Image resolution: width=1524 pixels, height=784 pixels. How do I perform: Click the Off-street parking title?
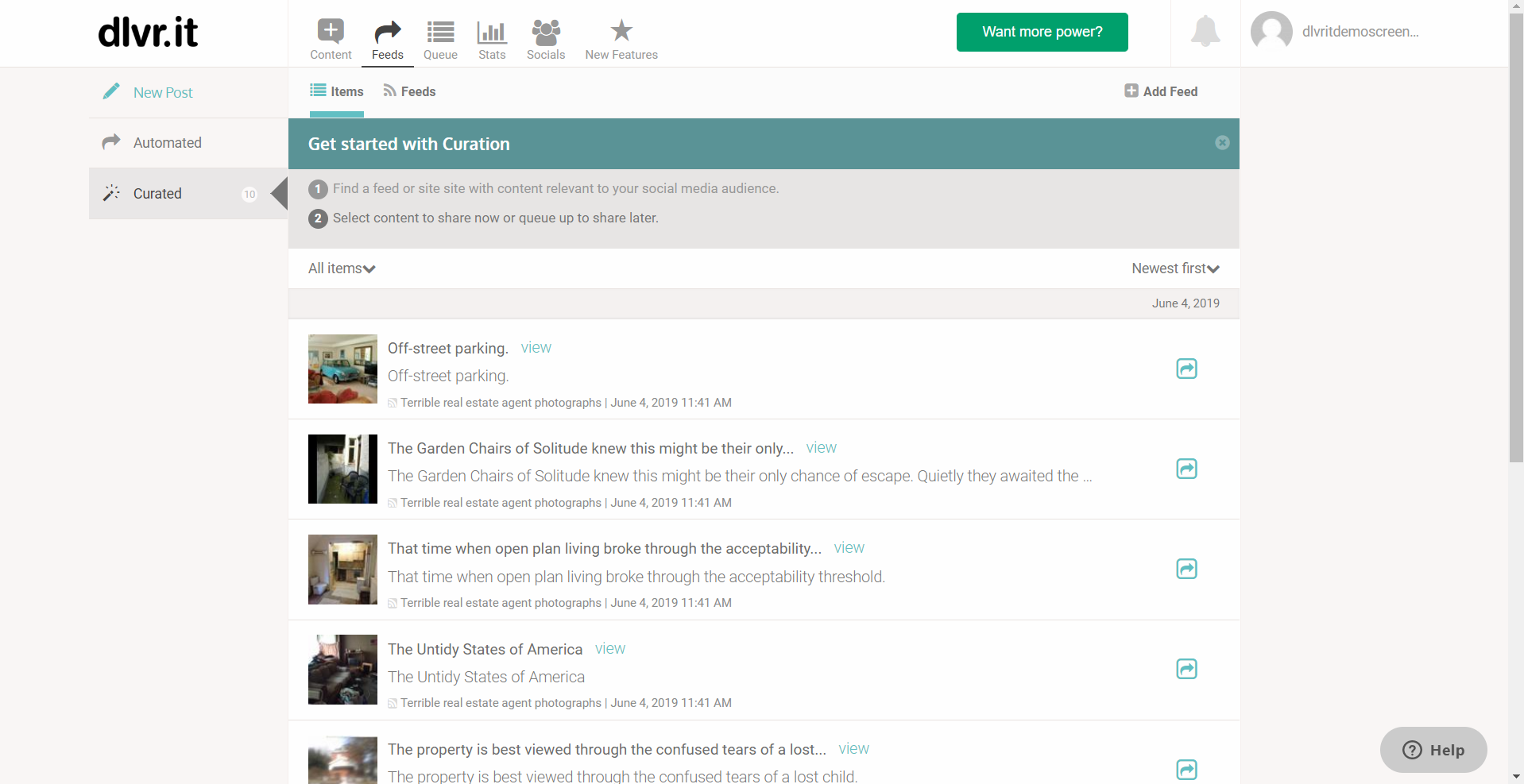click(447, 349)
